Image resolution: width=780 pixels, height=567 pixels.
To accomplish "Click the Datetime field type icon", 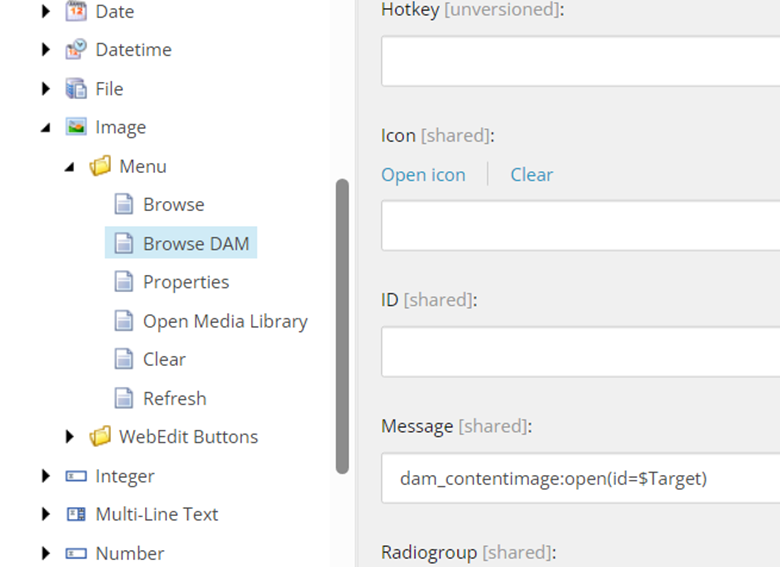I will pyautogui.click(x=76, y=50).
